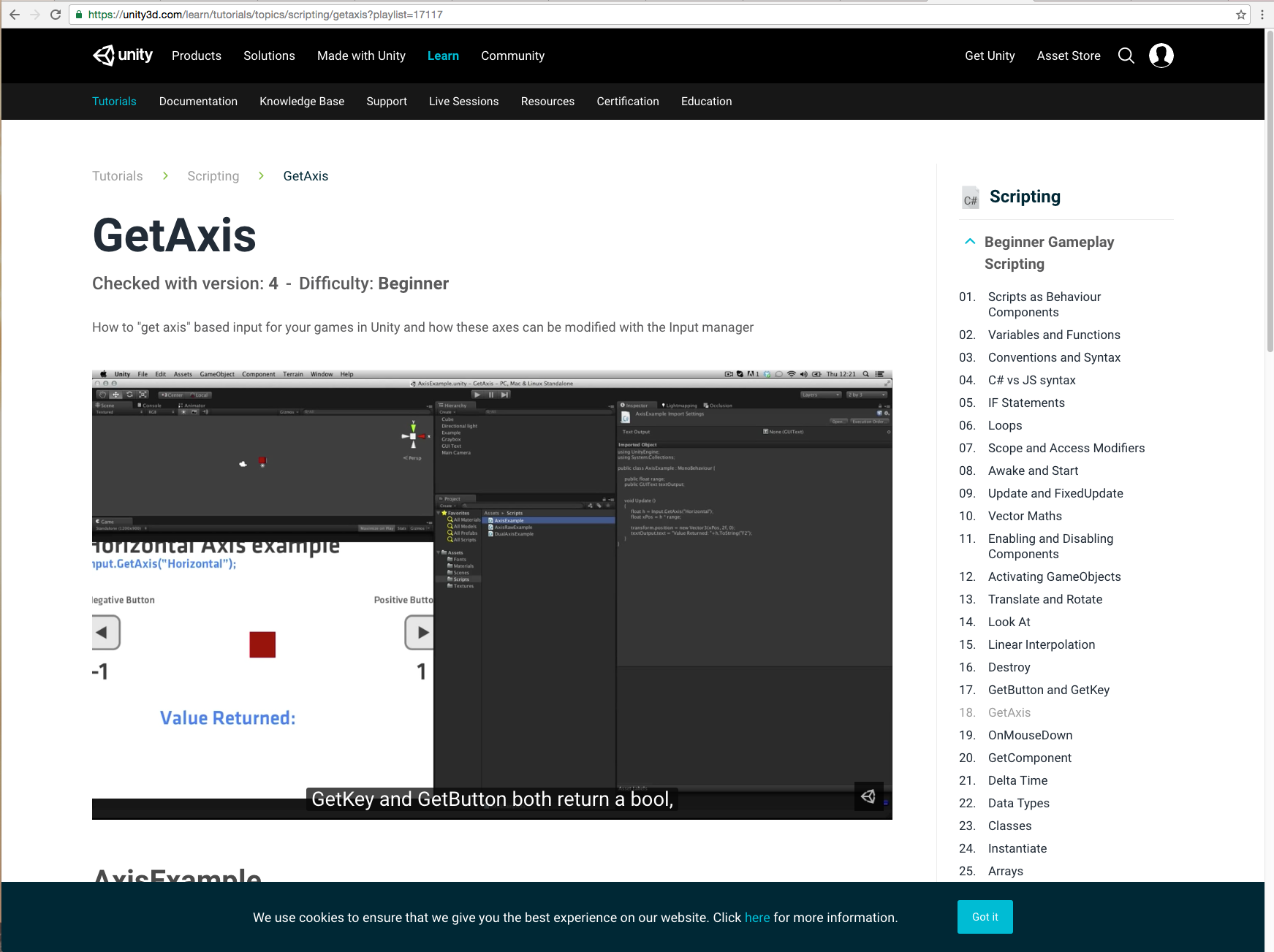
Task: Switch to the Tutorials tab
Action: tap(114, 102)
